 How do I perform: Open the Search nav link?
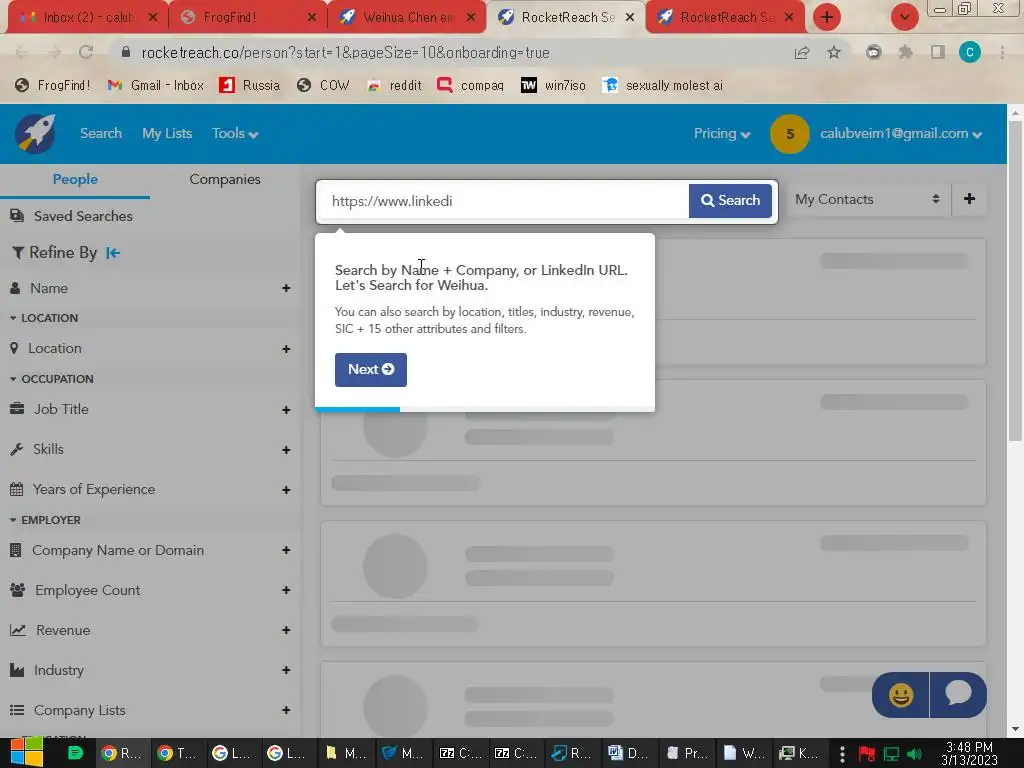(x=101, y=133)
